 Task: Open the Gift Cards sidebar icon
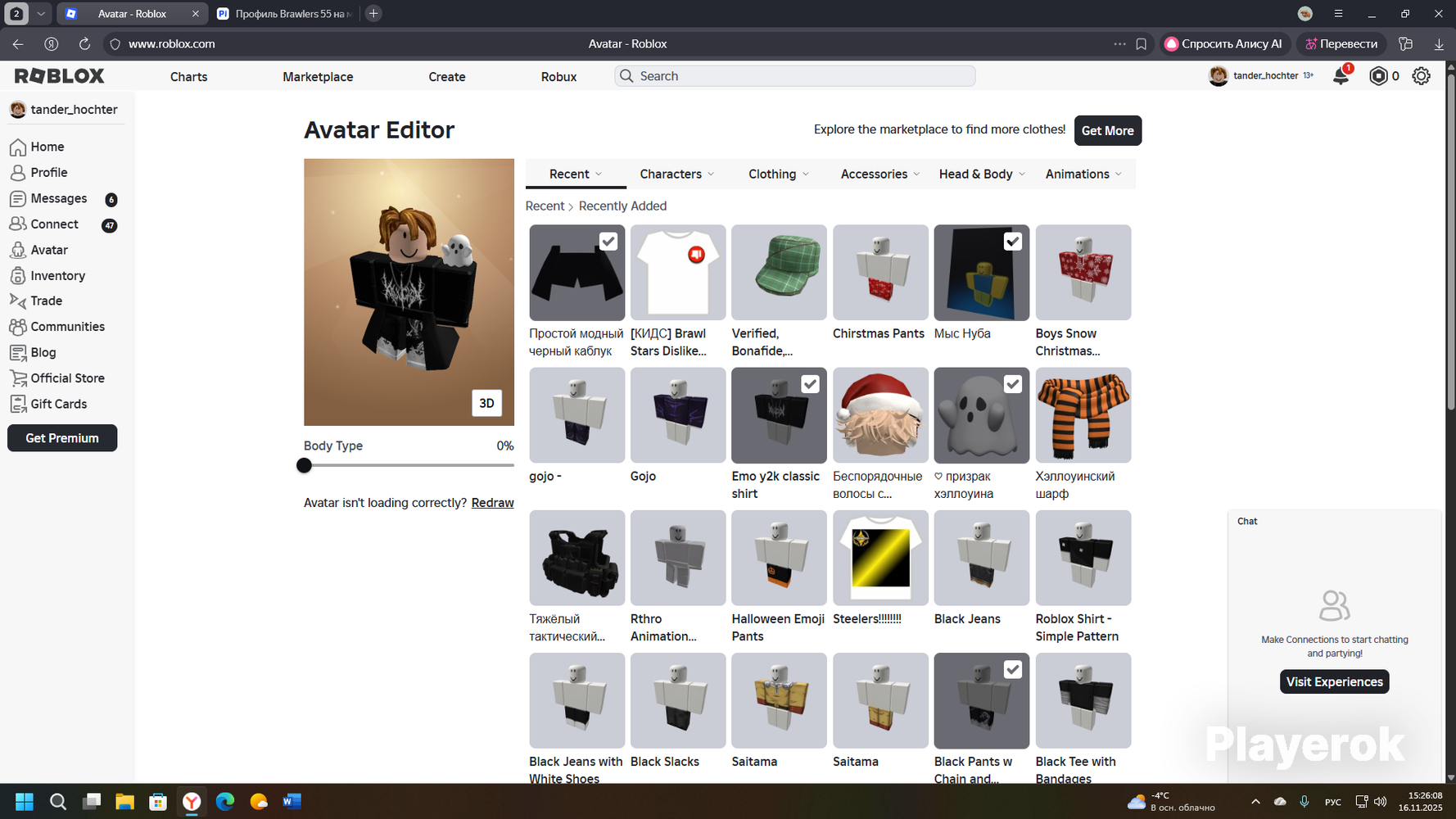pyautogui.click(x=18, y=404)
